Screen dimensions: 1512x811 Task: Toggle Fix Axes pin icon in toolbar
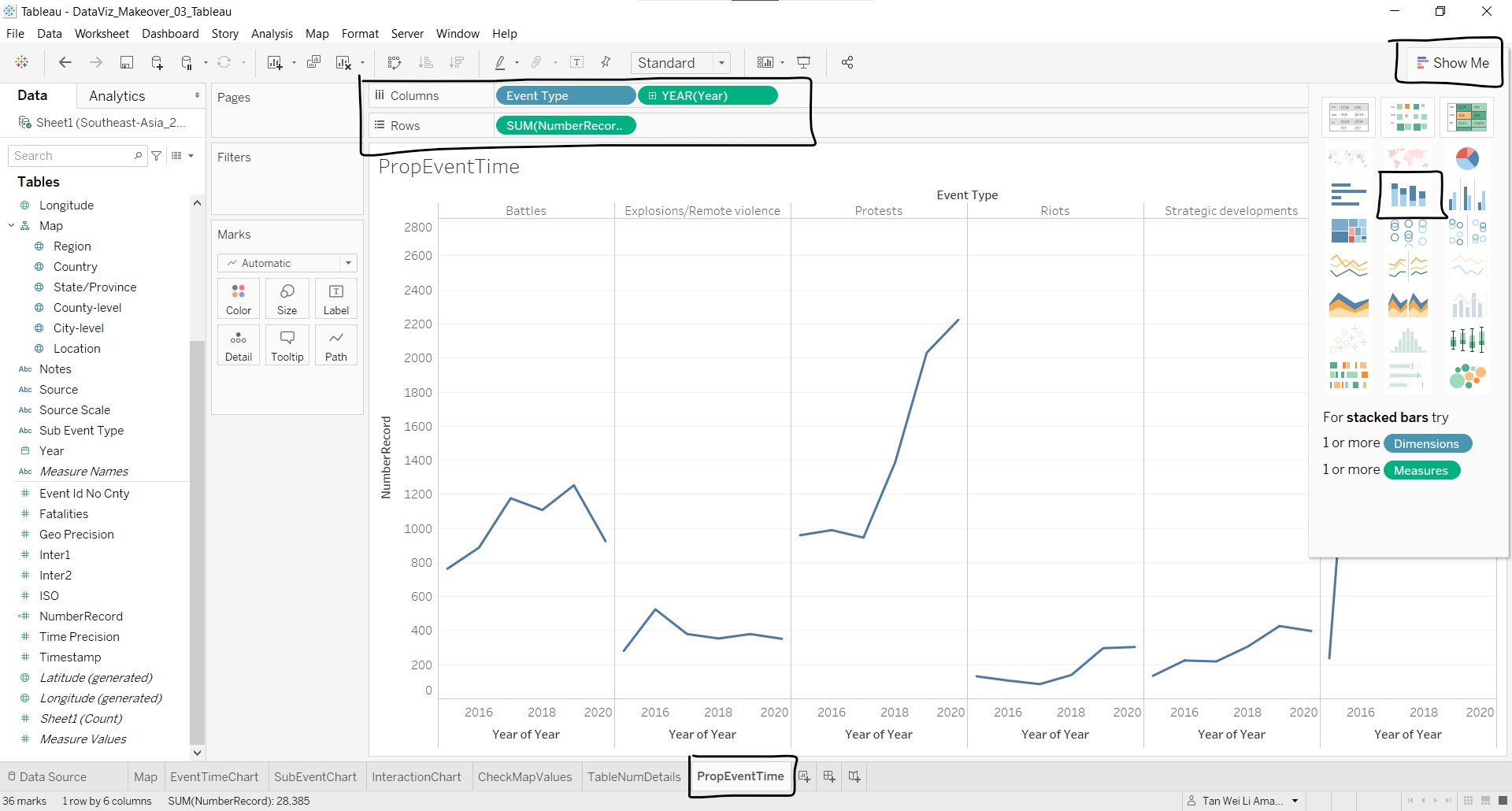click(x=606, y=63)
